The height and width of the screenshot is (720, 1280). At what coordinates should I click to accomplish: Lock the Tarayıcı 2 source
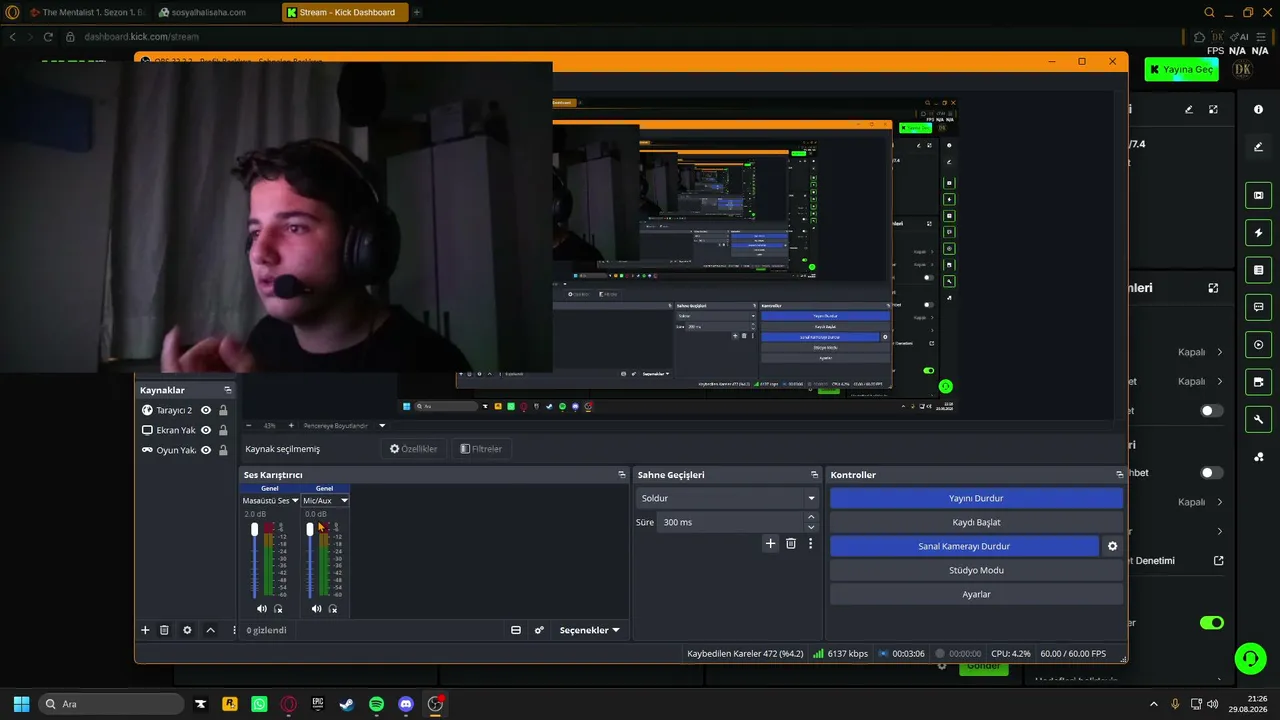click(223, 410)
